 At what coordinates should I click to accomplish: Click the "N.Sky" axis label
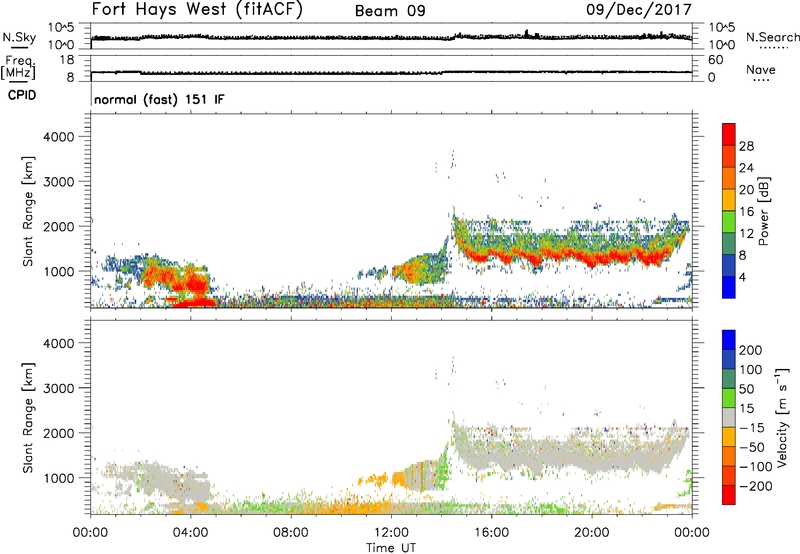tap(19, 37)
